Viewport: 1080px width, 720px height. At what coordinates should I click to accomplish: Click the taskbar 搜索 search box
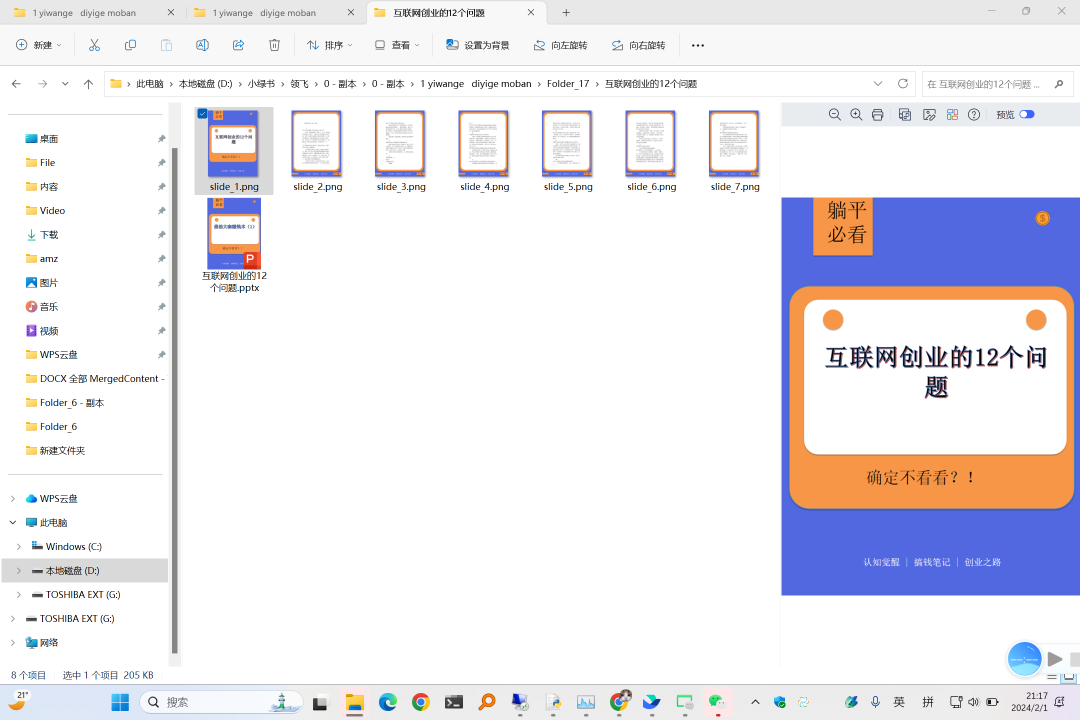tap(221, 702)
